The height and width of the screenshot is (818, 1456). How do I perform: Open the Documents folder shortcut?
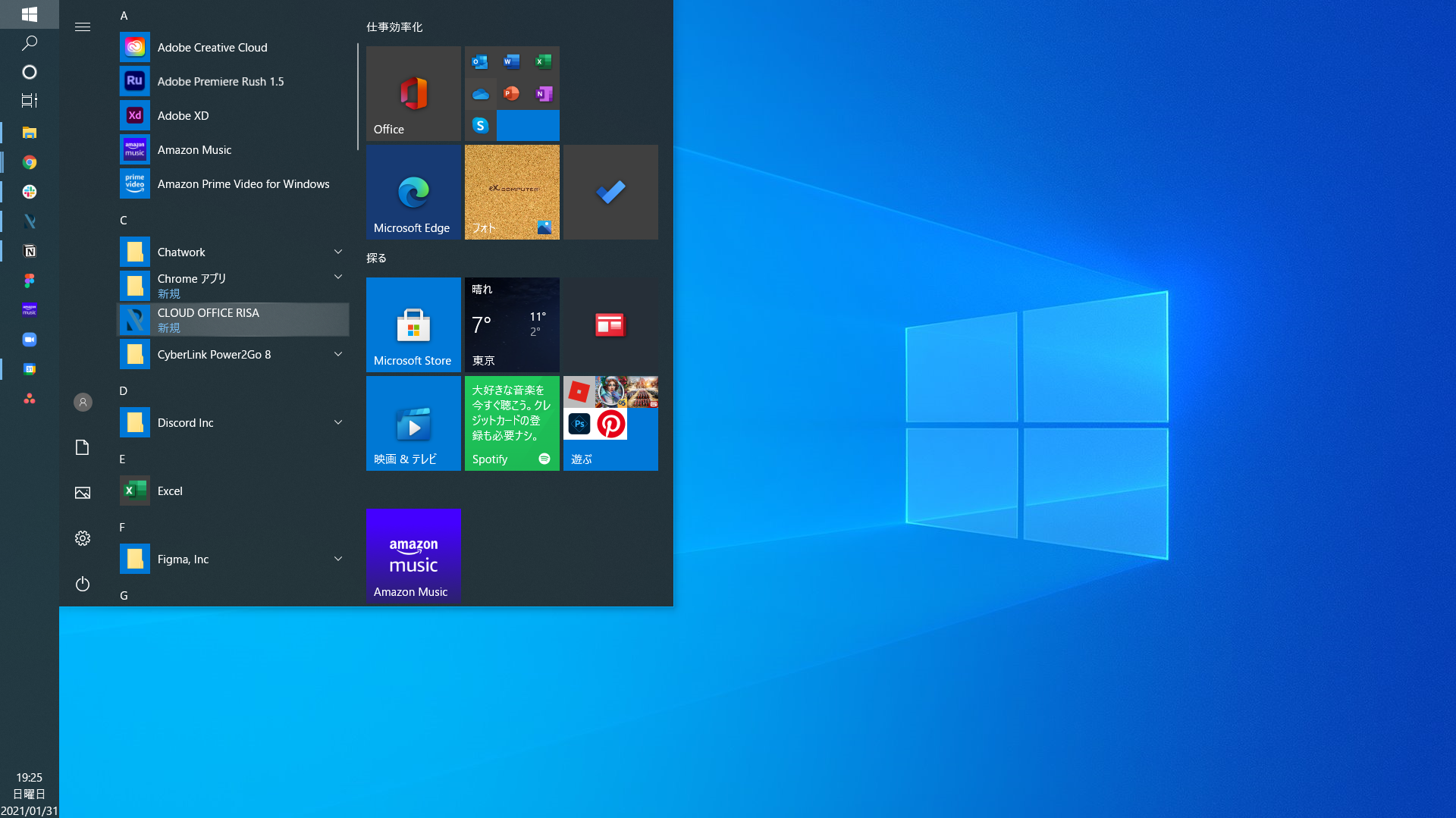(83, 447)
